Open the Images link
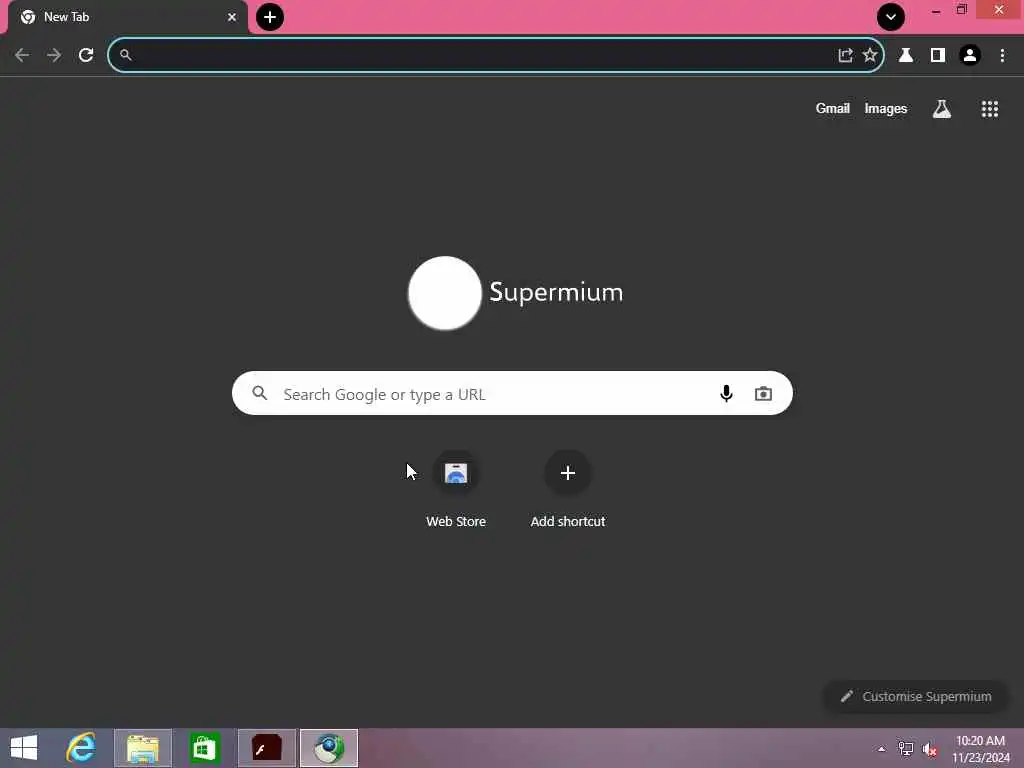 tap(886, 108)
